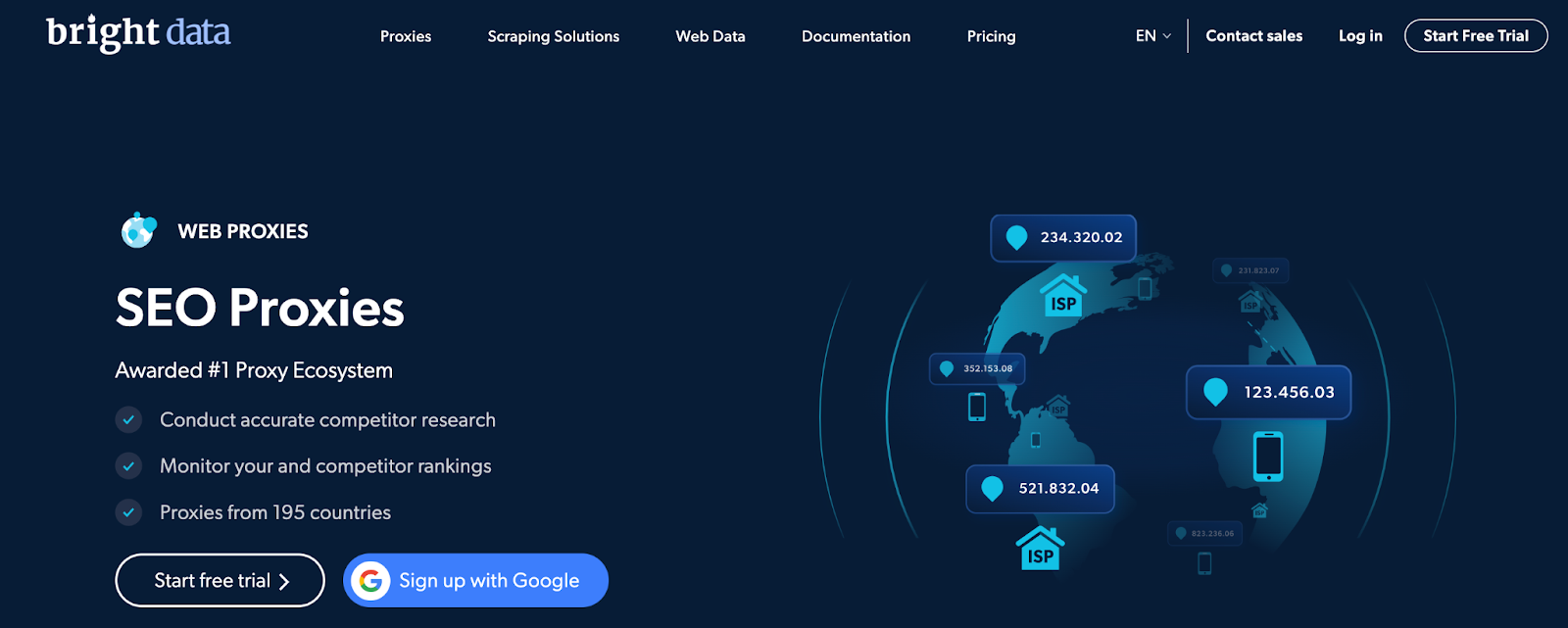Click the 352.153.08 IP address badge
The width and height of the screenshot is (1568, 628).
pos(977,368)
